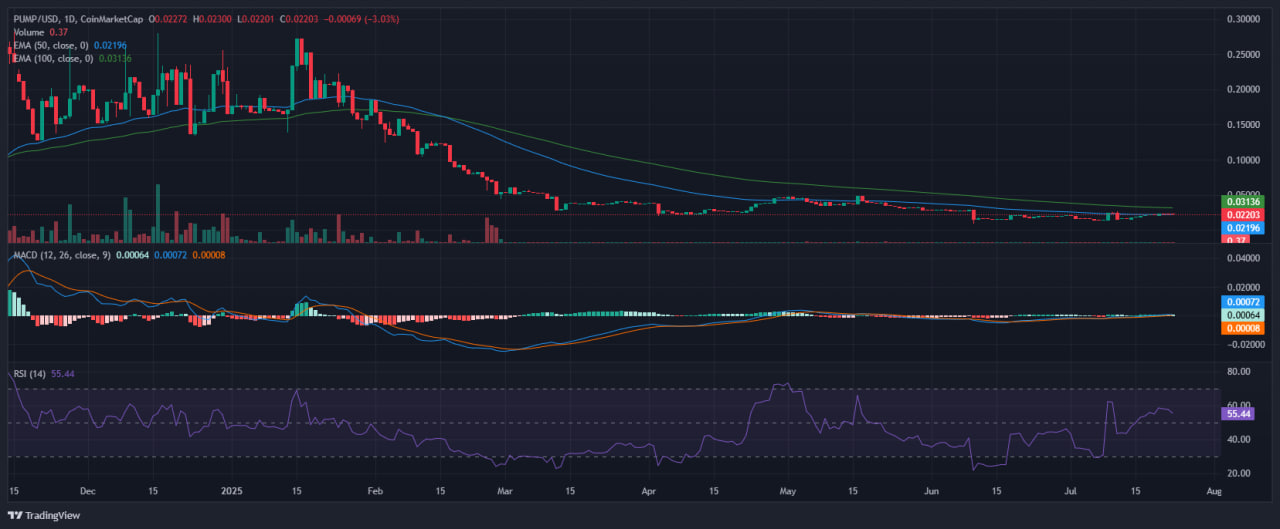Click the blue 0.02196 EMA price label
1280x529 pixels.
[1244, 228]
